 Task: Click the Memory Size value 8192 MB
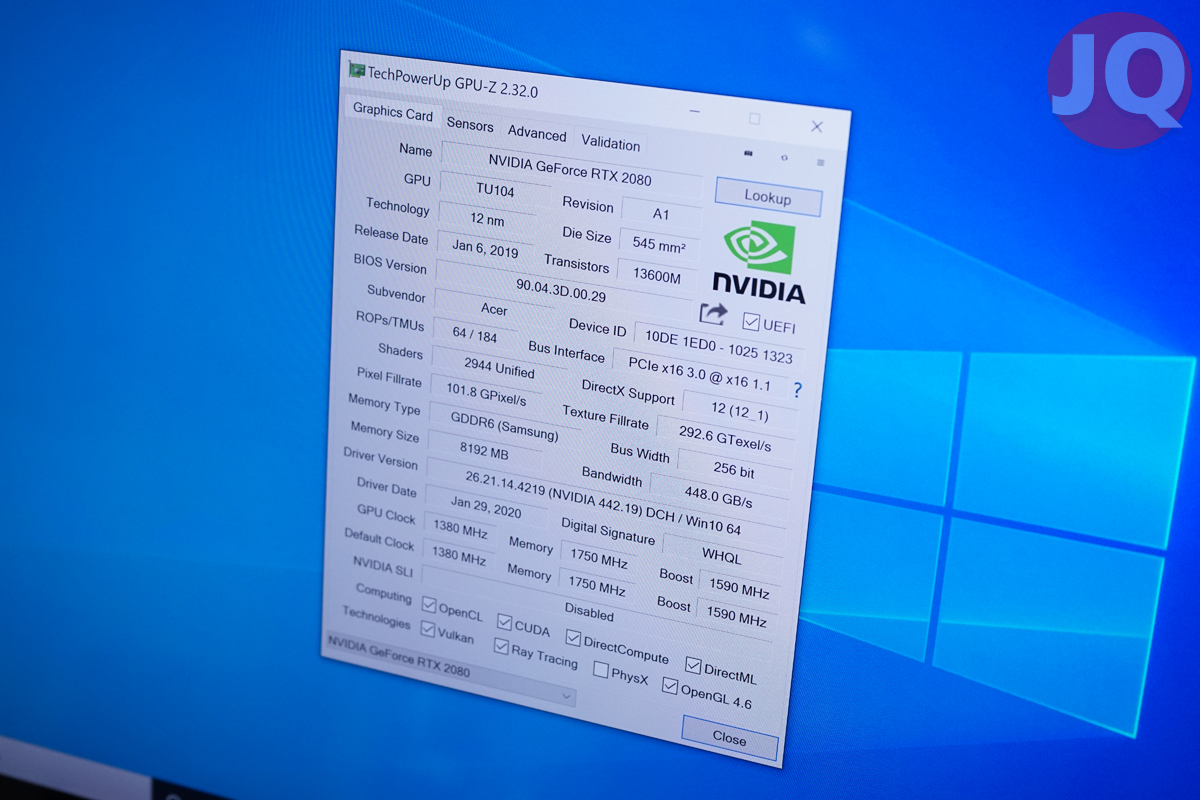point(484,451)
